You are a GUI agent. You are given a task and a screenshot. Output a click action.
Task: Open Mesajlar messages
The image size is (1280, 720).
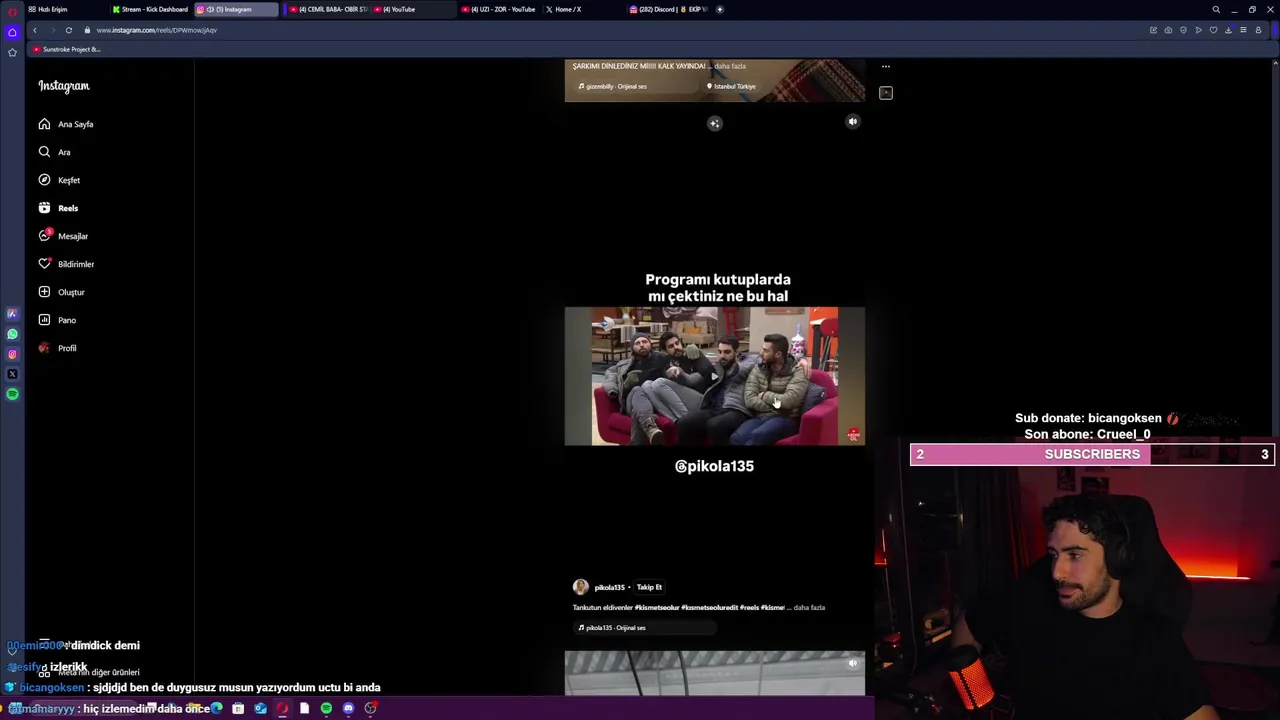63,236
